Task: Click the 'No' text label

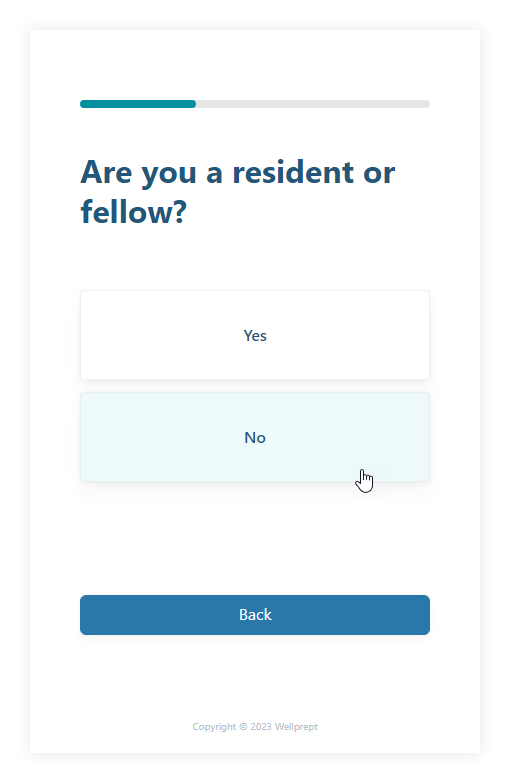Action: tap(255, 438)
